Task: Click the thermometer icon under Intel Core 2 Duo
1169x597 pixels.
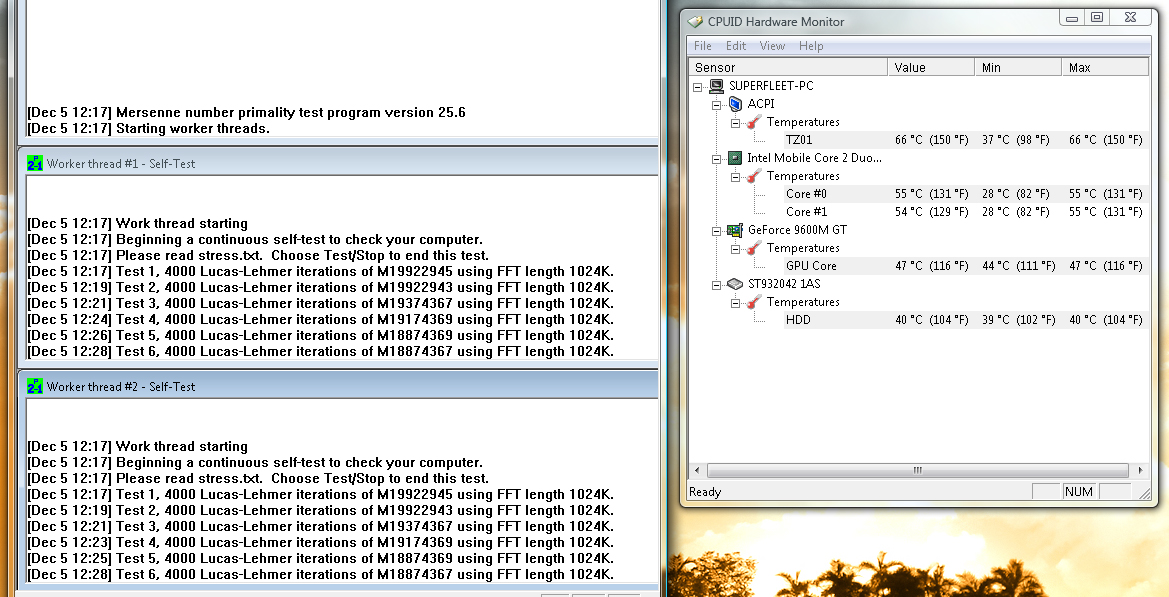Action: pyautogui.click(x=754, y=176)
